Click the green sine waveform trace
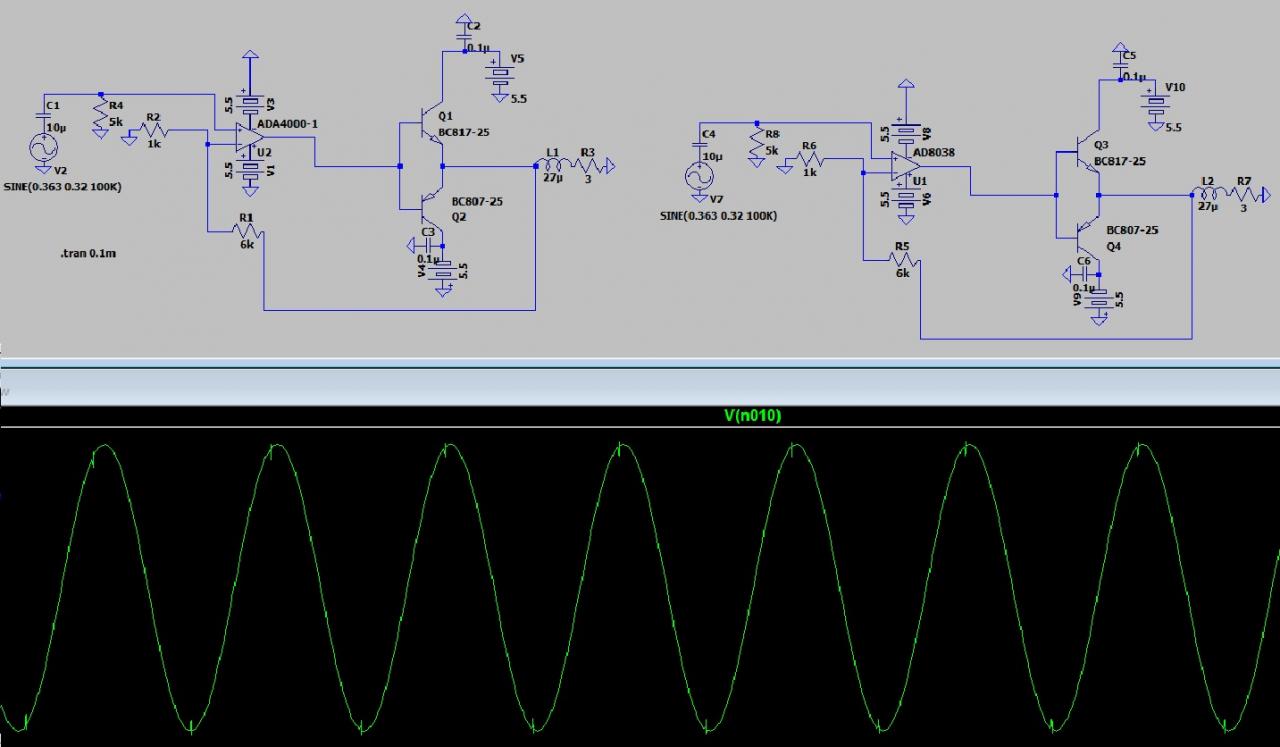Screen dimensions: 1280x747 point(640,588)
